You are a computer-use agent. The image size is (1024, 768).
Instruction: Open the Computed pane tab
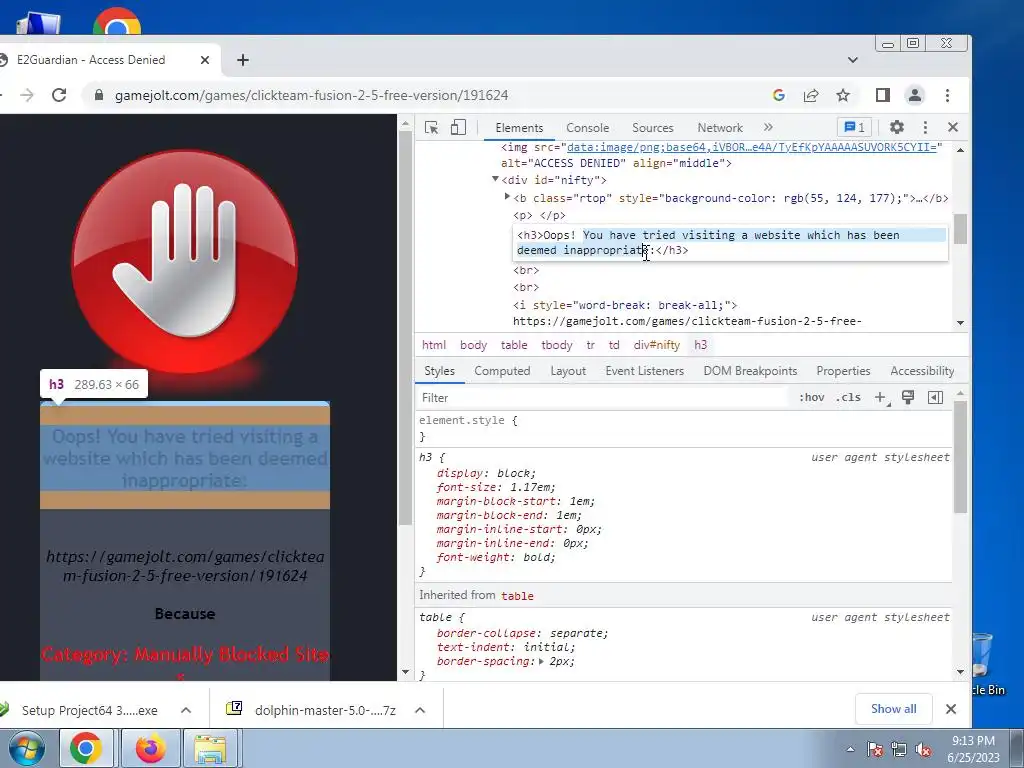(502, 371)
